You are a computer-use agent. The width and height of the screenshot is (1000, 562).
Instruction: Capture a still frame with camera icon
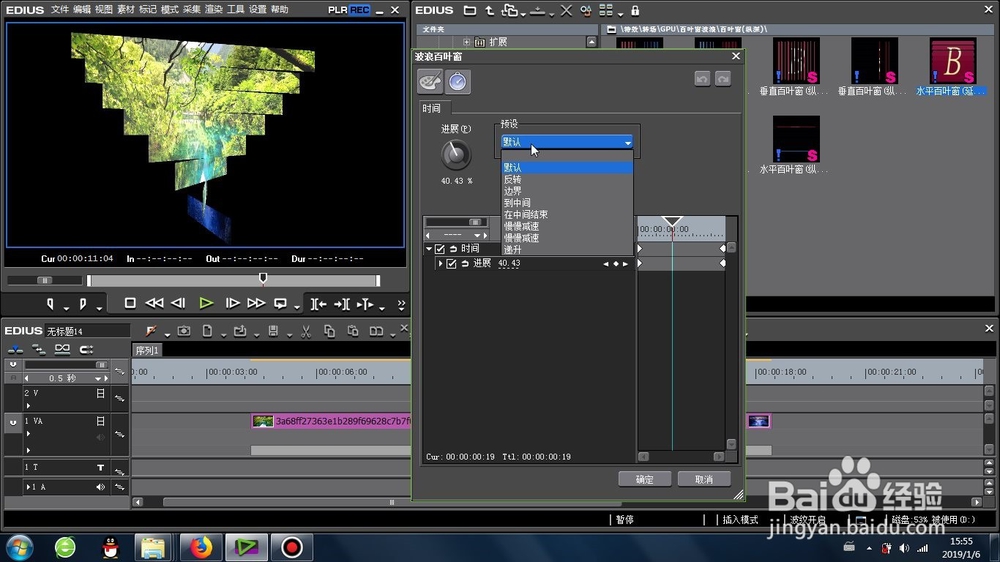184,331
